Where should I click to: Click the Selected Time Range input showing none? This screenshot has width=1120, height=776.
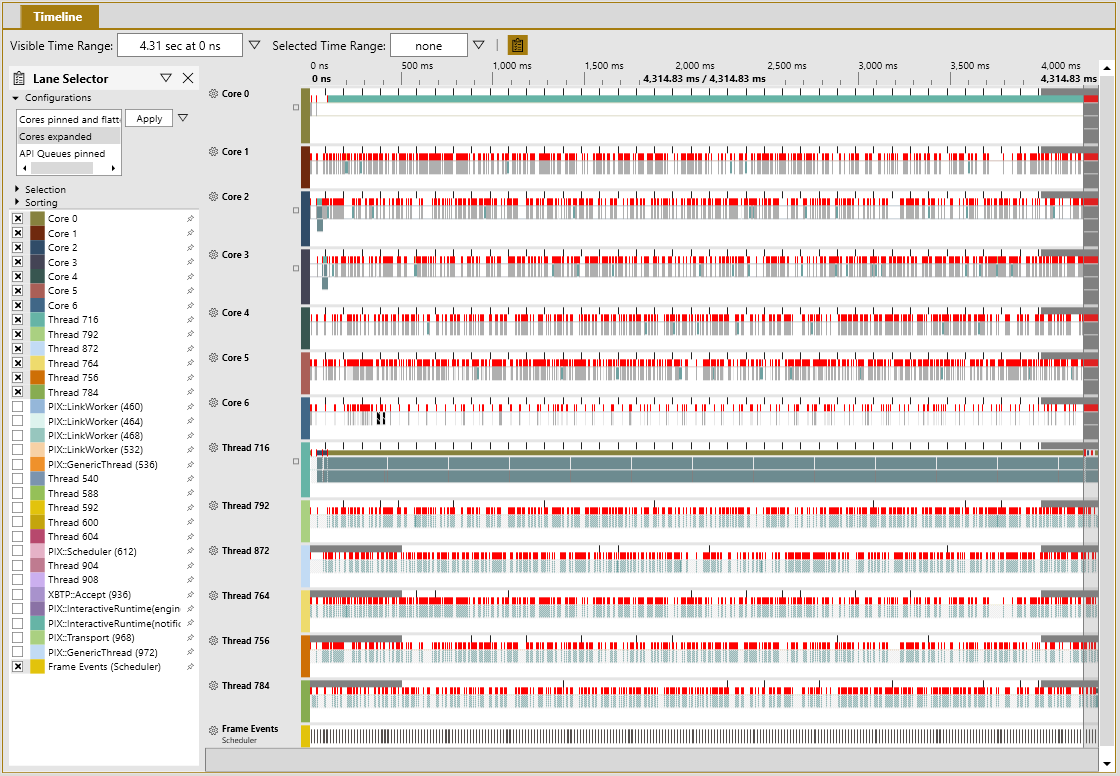(429, 44)
